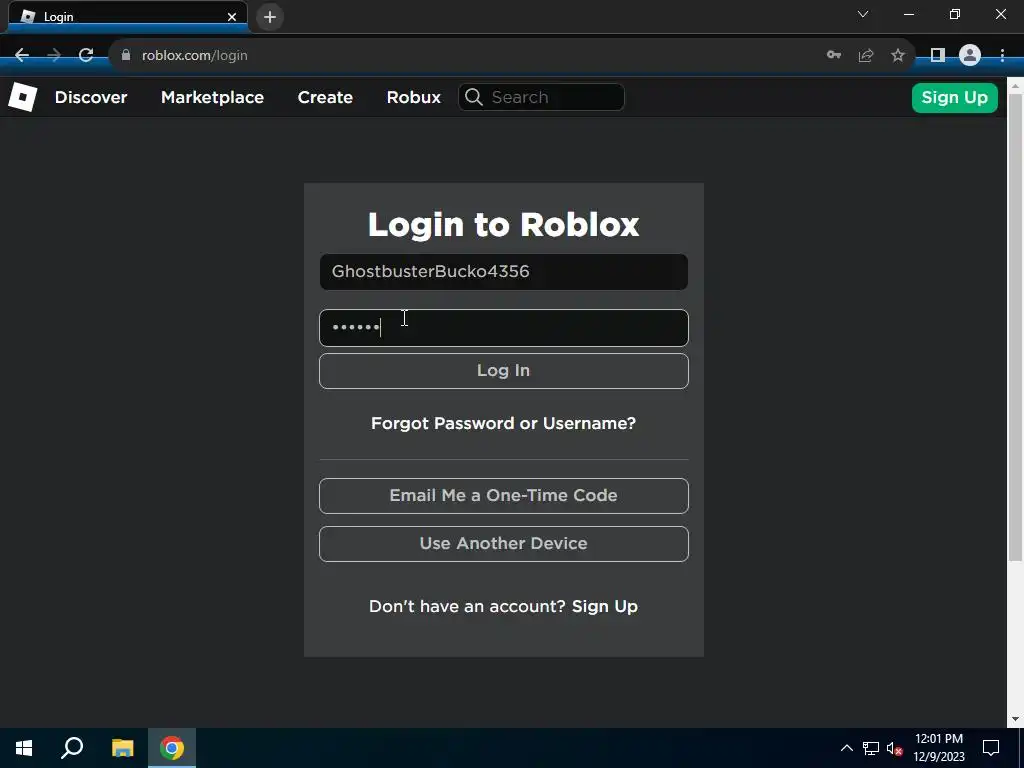Click into the password field
The width and height of the screenshot is (1024, 768).
(504, 328)
